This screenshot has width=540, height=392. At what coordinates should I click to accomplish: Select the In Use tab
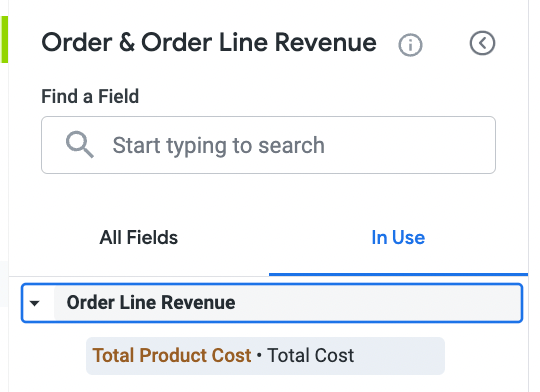tap(398, 237)
